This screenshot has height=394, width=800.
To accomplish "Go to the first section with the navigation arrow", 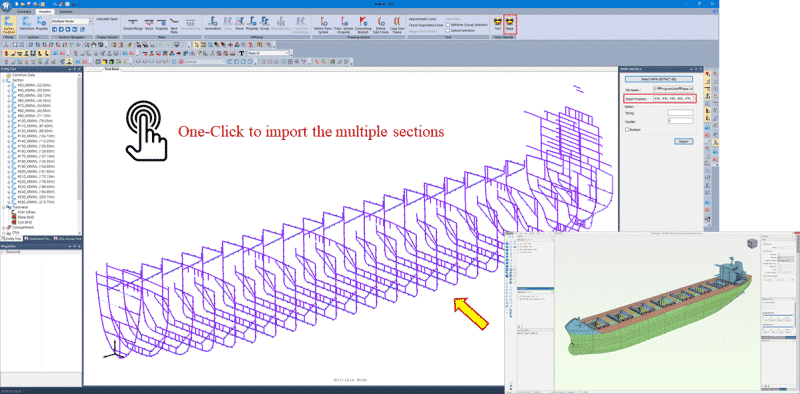I will (55, 30).
